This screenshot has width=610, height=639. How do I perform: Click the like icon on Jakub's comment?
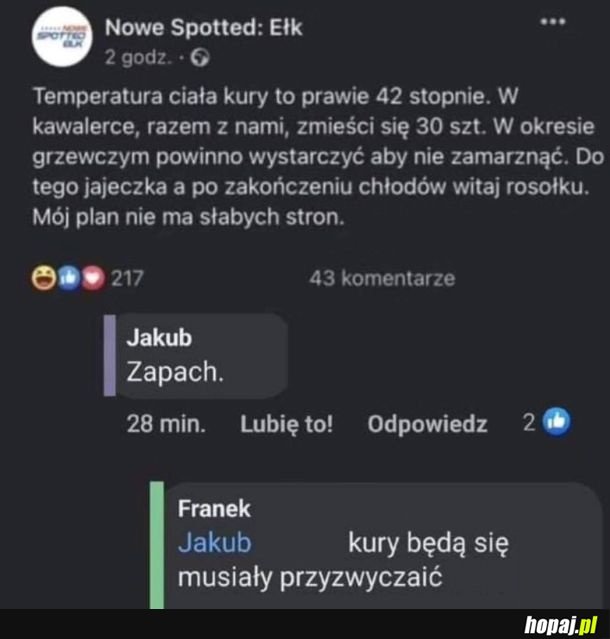pos(555,423)
